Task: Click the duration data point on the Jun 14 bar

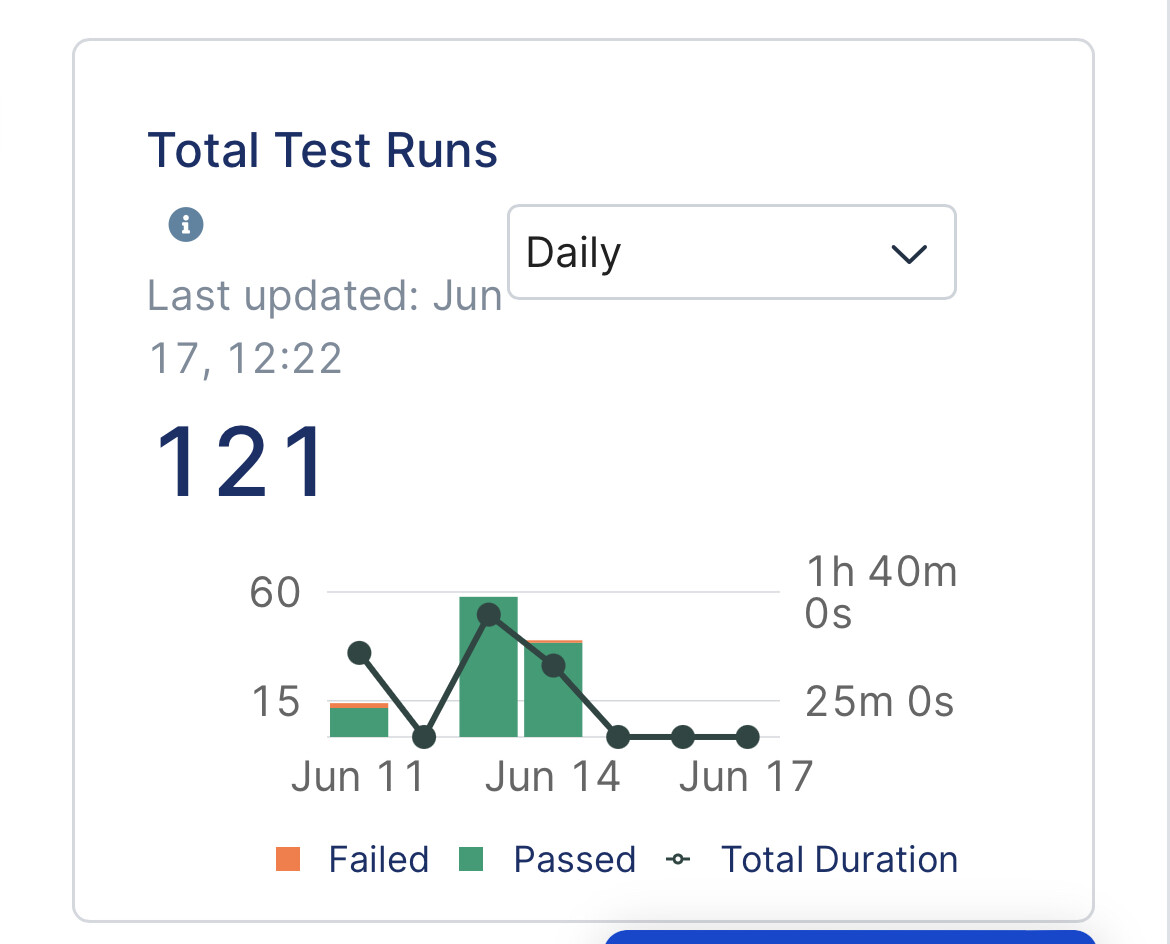Action: tap(553, 666)
